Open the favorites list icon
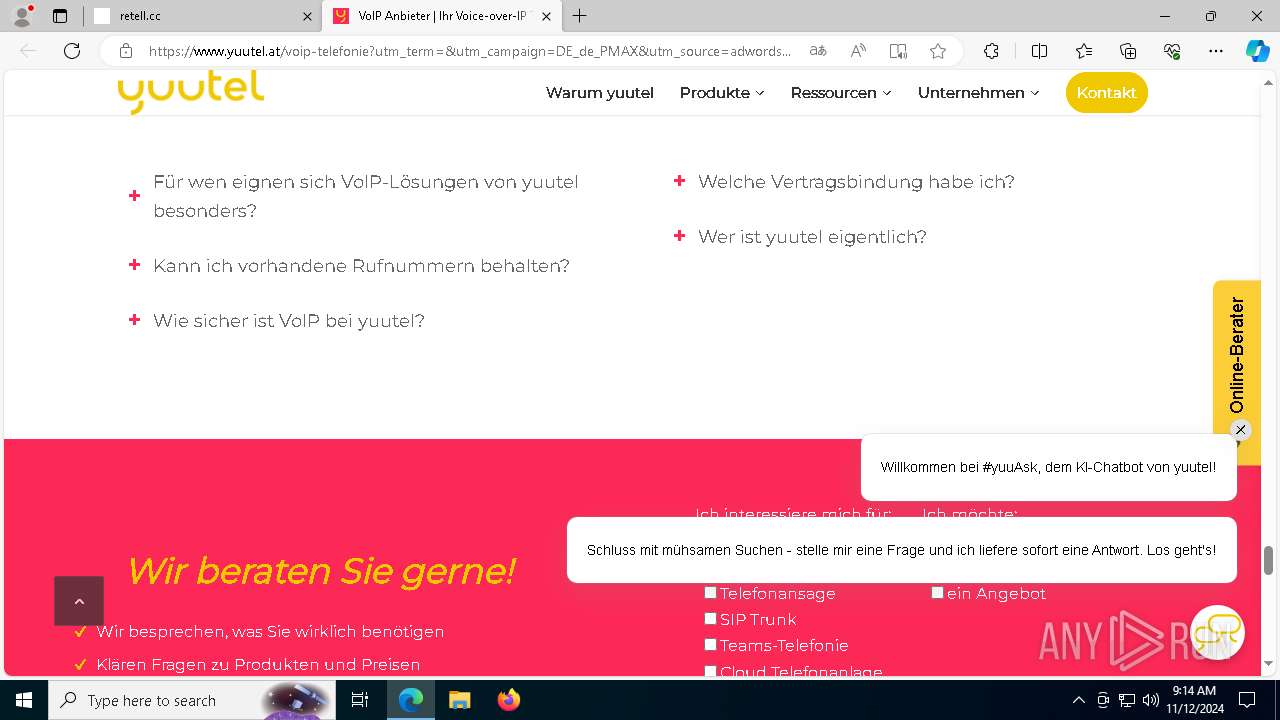The width and height of the screenshot is (1280, 720). click(1084, 51)
